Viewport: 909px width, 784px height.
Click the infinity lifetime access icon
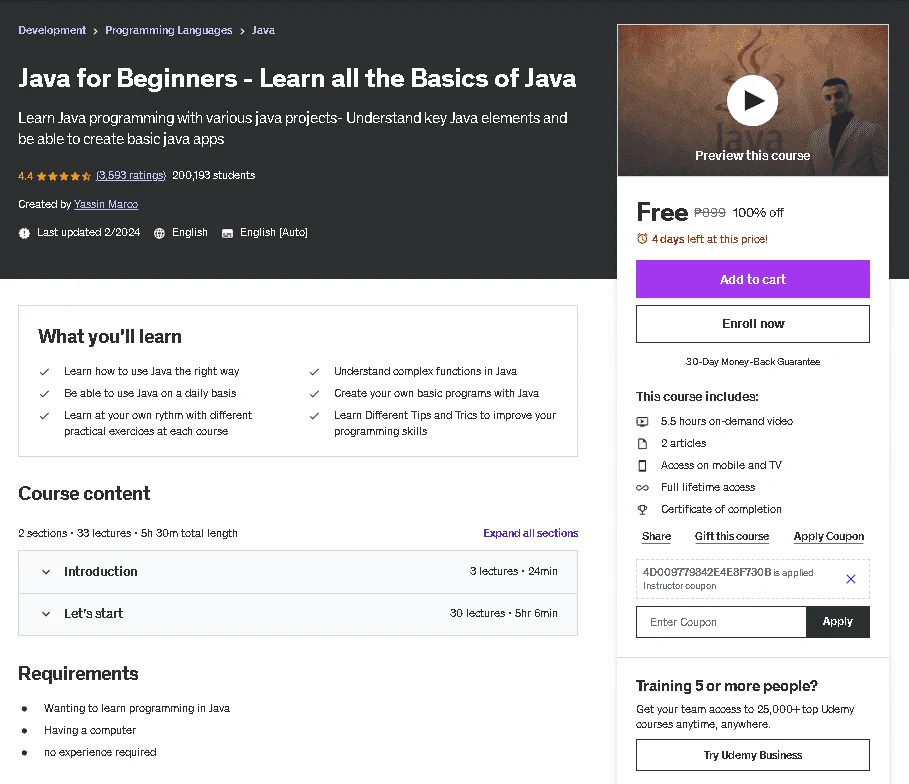click(642, 488)
